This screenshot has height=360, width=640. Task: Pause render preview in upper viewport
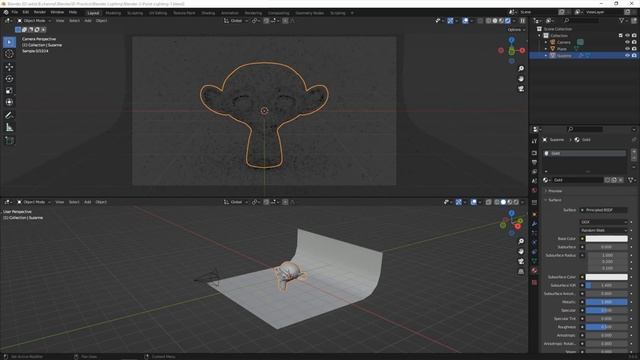click(x=522, y=20)
